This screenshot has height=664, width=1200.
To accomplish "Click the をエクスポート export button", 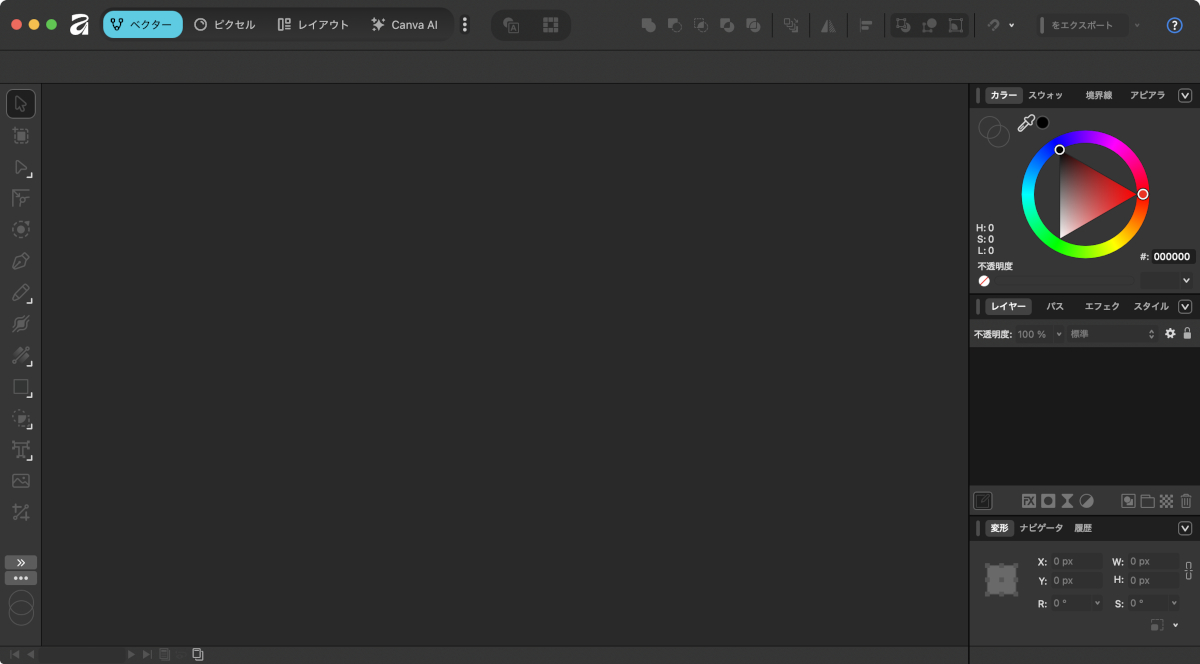I will pos(1081,25).
